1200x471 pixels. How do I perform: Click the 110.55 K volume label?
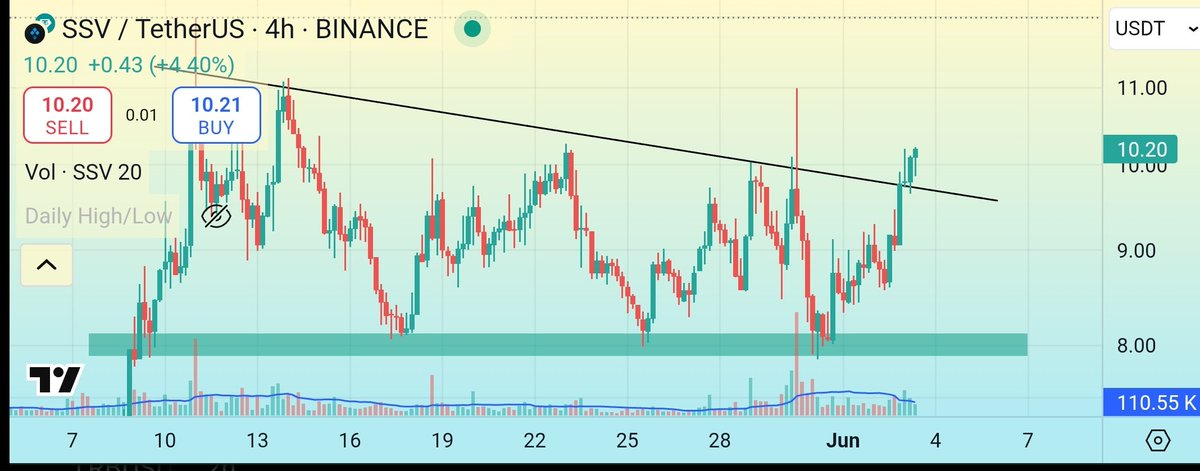click(x=1150, y=403)
